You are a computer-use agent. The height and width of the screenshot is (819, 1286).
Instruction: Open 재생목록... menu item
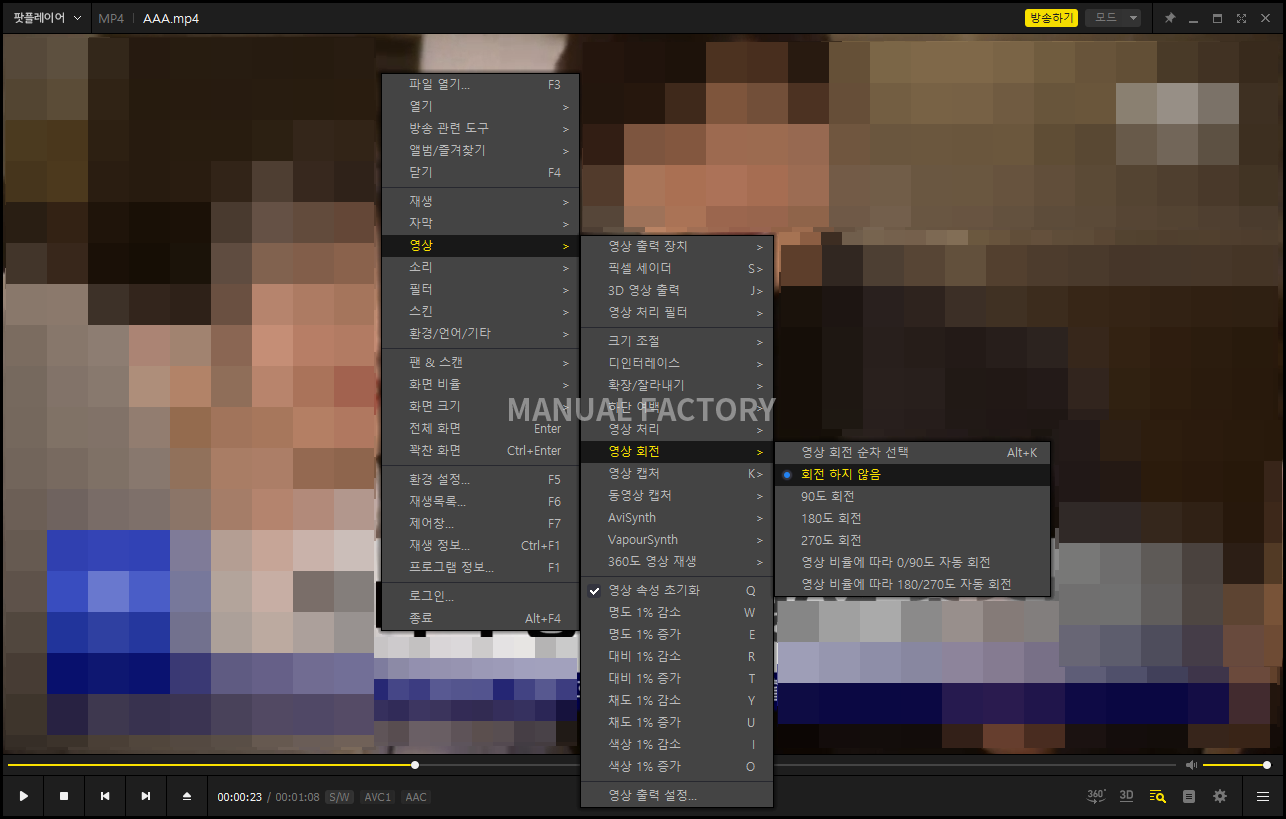point(480,501)
